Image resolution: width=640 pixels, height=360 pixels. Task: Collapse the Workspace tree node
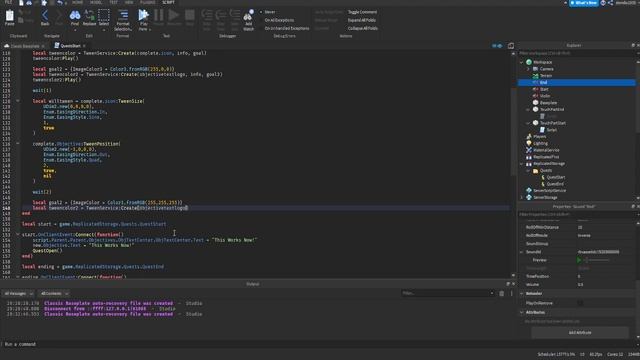pyautogui.click(x=522, y=62)
